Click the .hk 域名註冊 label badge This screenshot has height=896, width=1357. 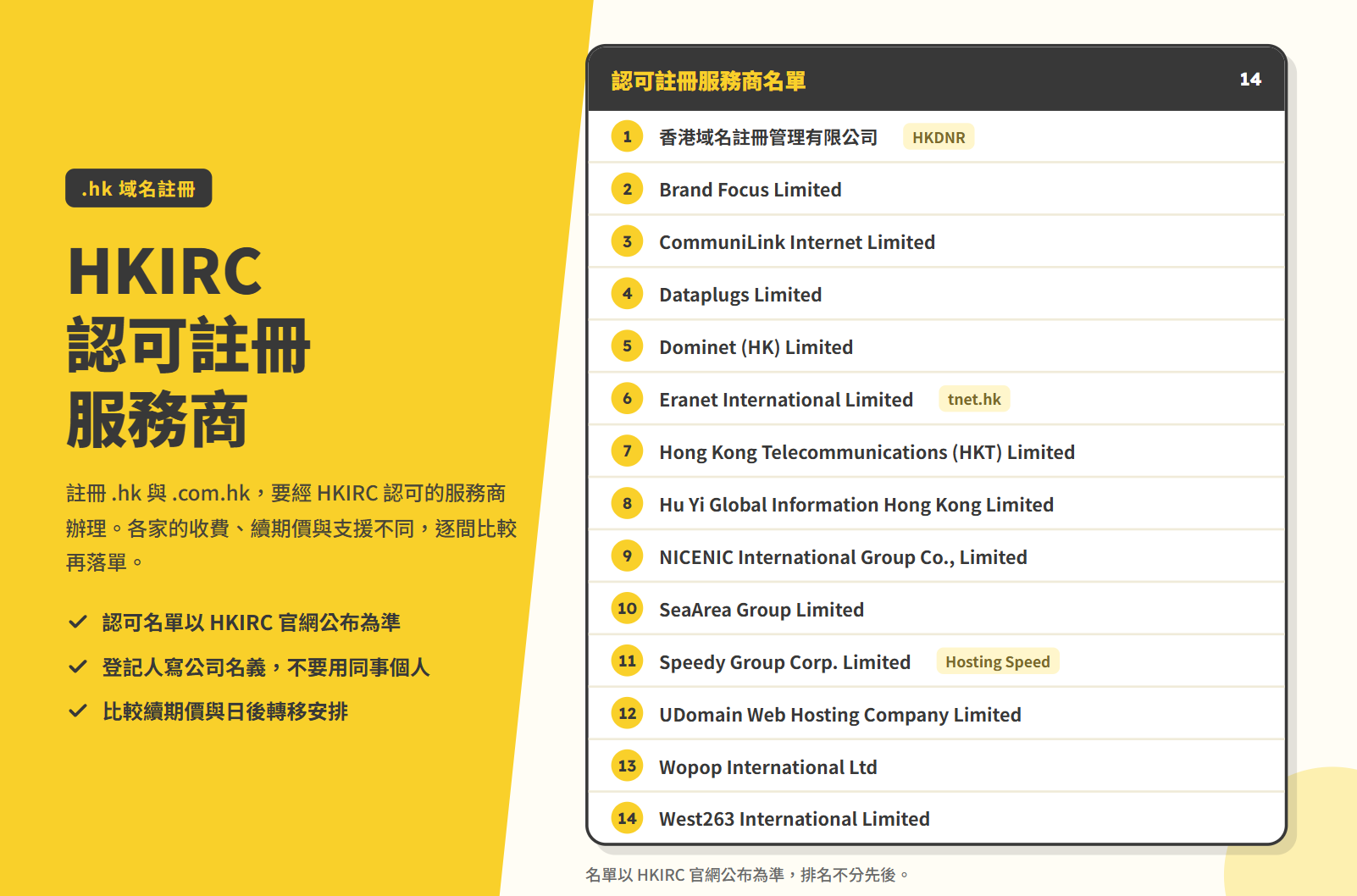(x=139, y=188)
